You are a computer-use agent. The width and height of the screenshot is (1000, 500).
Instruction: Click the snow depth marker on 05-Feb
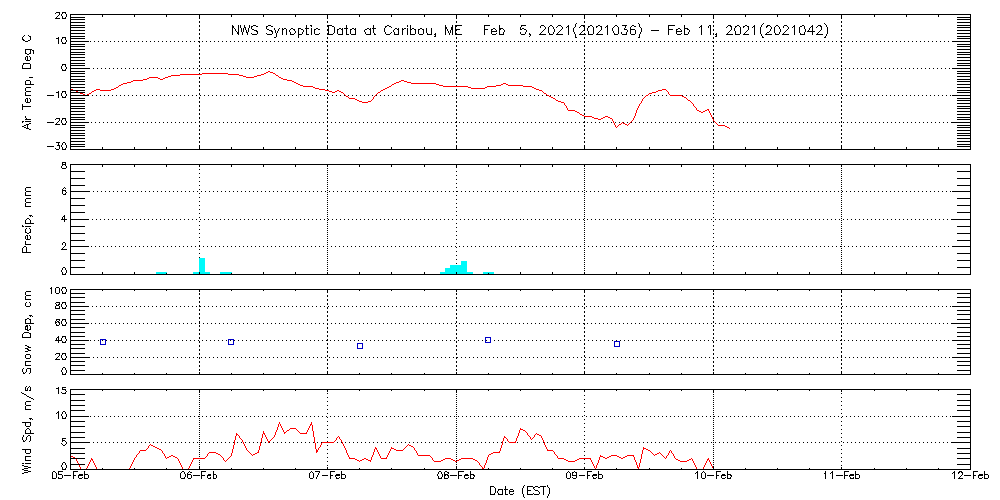pos(103,342)
